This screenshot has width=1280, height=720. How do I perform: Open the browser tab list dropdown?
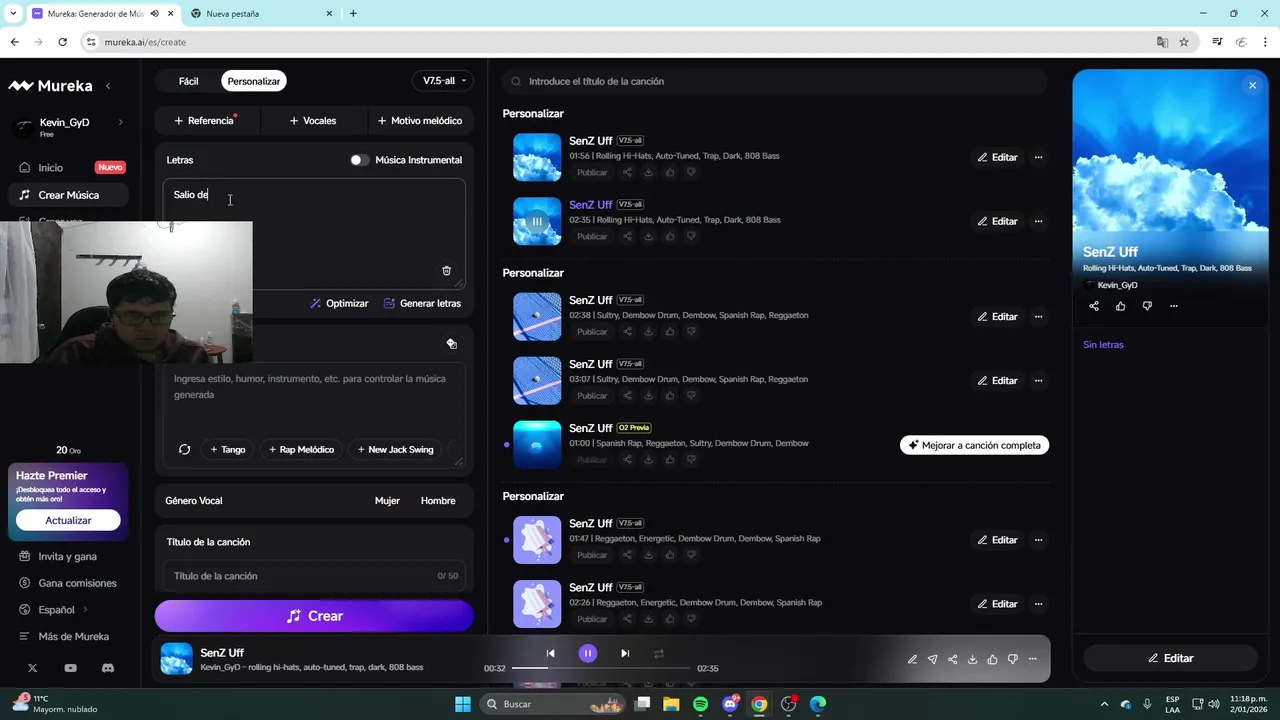click(13, 14)
